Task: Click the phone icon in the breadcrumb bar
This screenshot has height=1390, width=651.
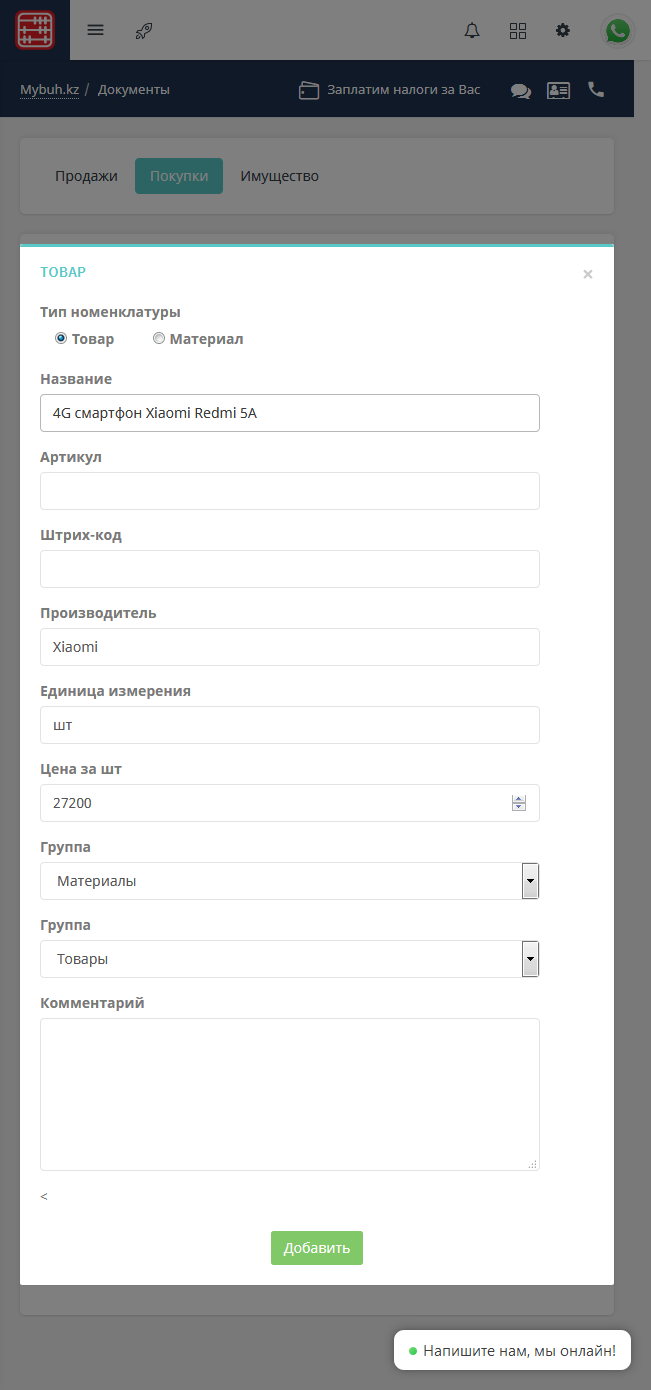Action: point(596,89)
